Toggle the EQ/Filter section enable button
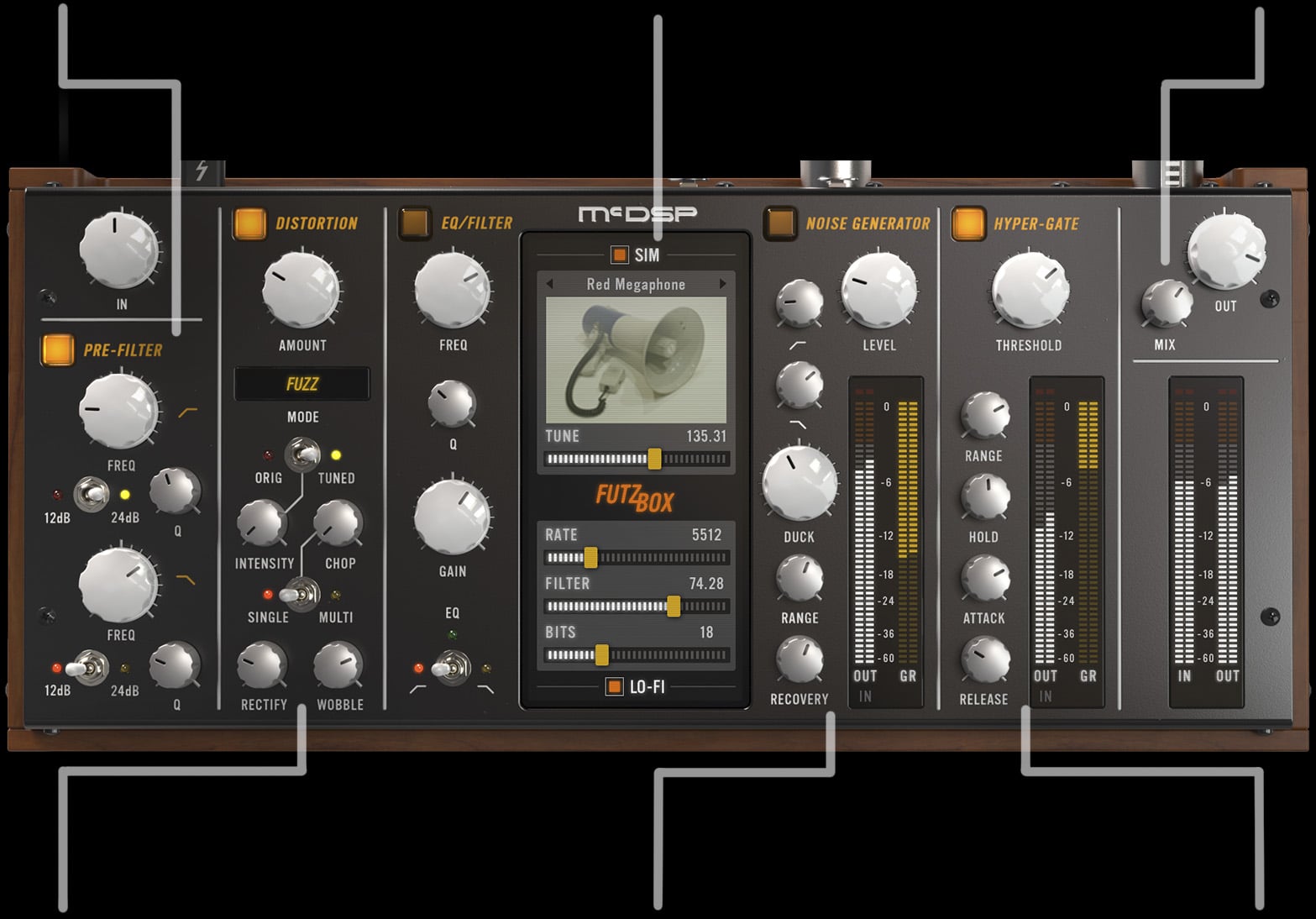The width and height of the screenshot is (1316, 919). click(x=414, y=223)
